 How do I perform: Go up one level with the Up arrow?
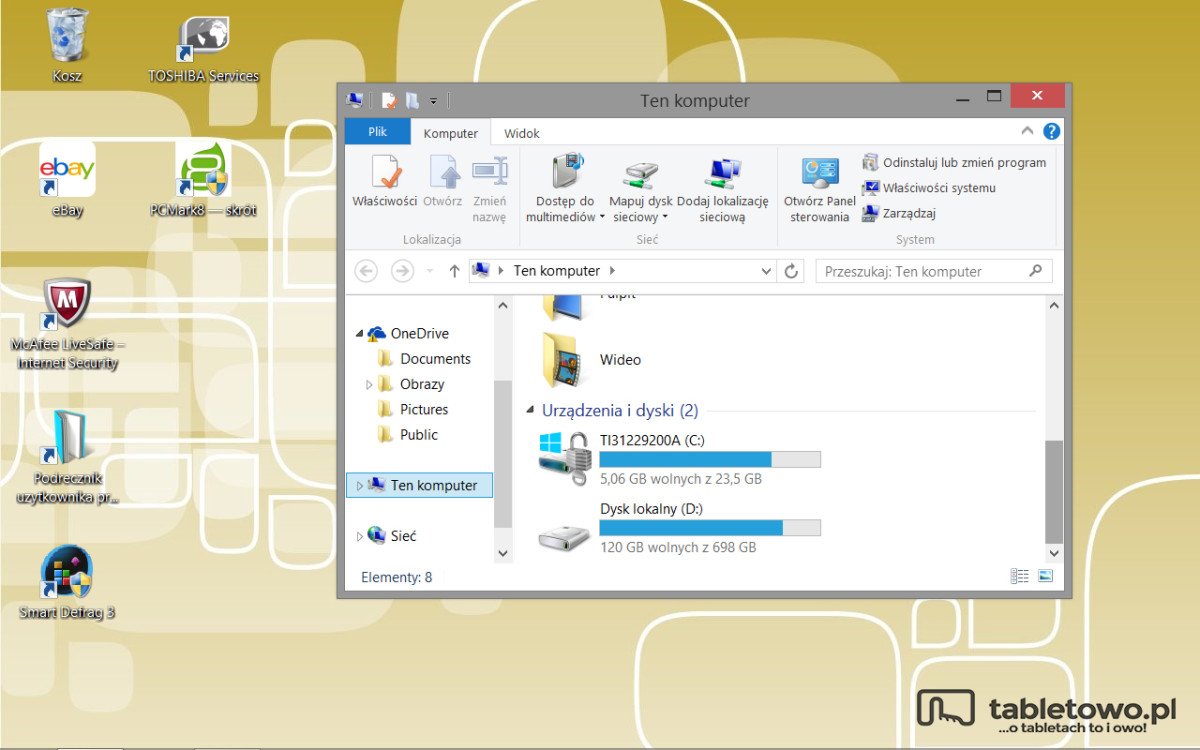click(x=454, y=271)
